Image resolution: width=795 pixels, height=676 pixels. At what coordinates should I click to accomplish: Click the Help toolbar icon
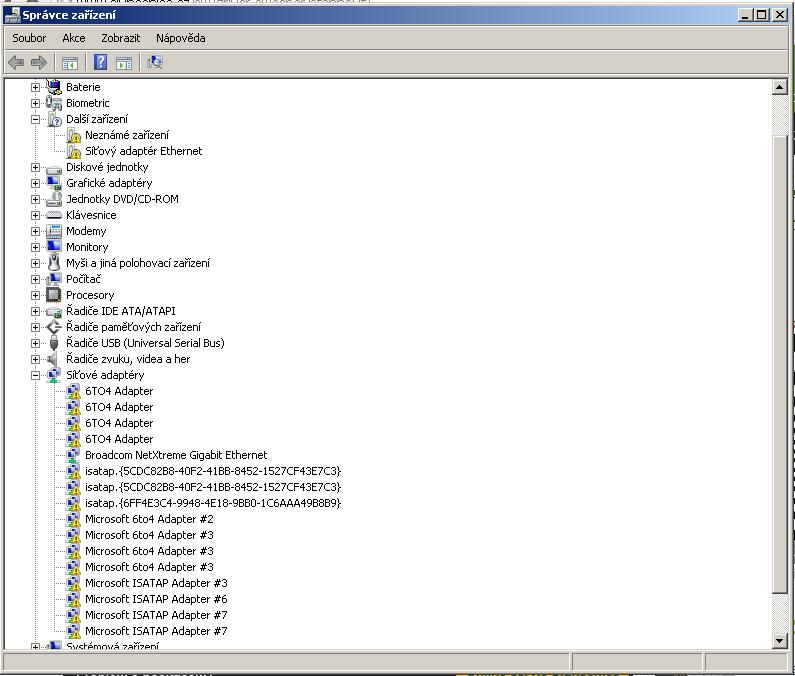(100, 62)
